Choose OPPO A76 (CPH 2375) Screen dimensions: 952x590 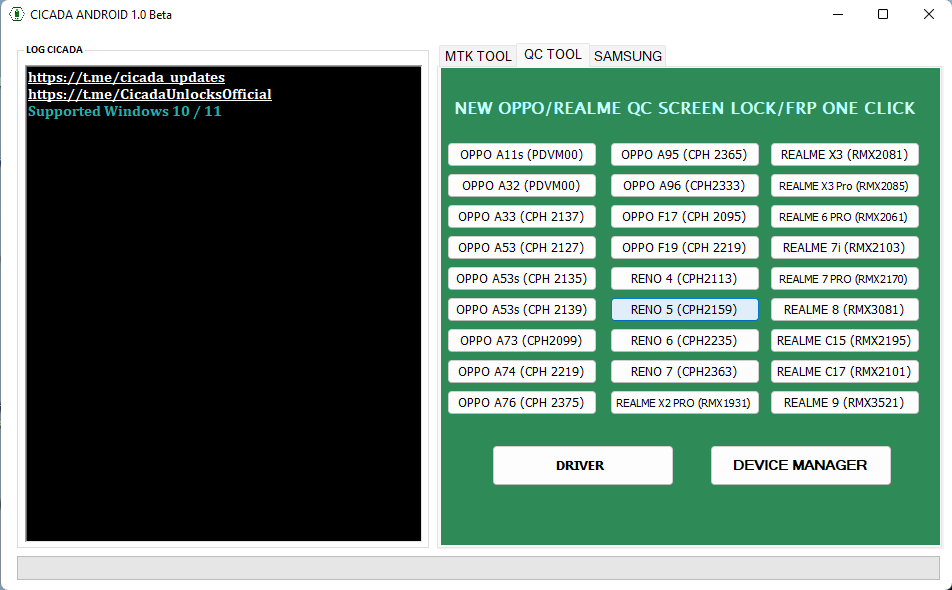point(521,403)
